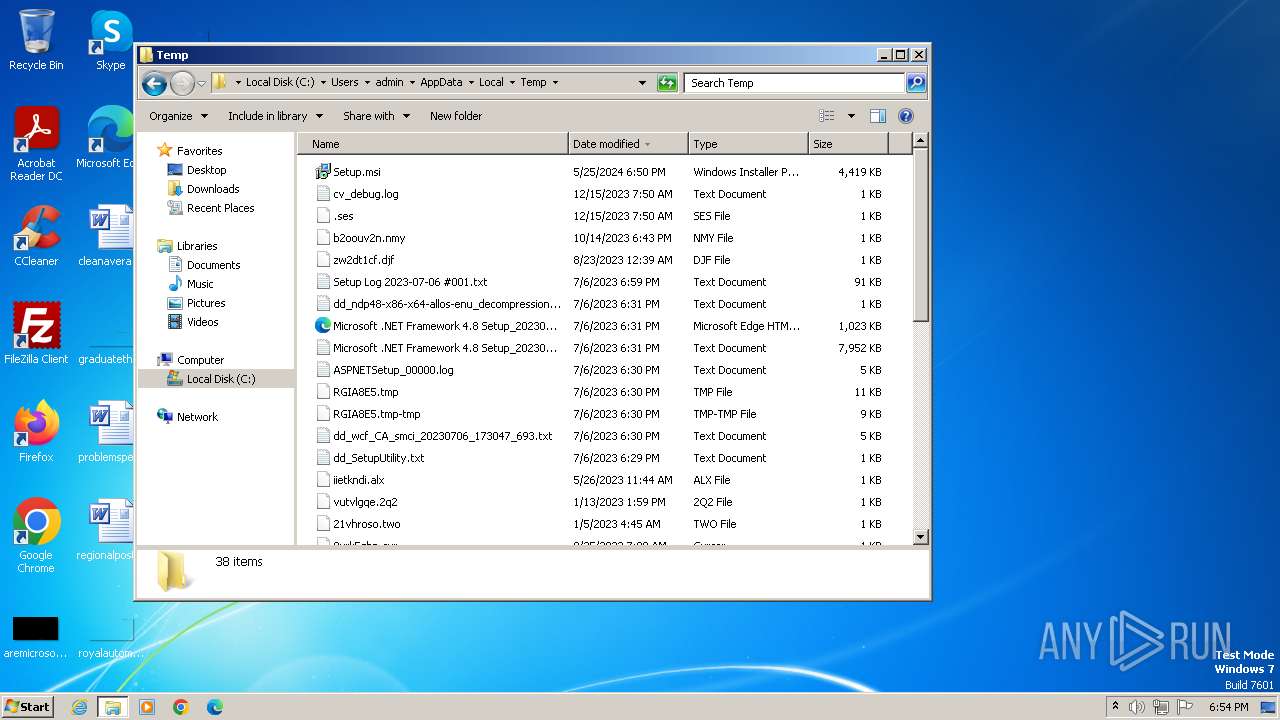
Task: Click the scroll down arrow in file list
Action: pos(921,537)
